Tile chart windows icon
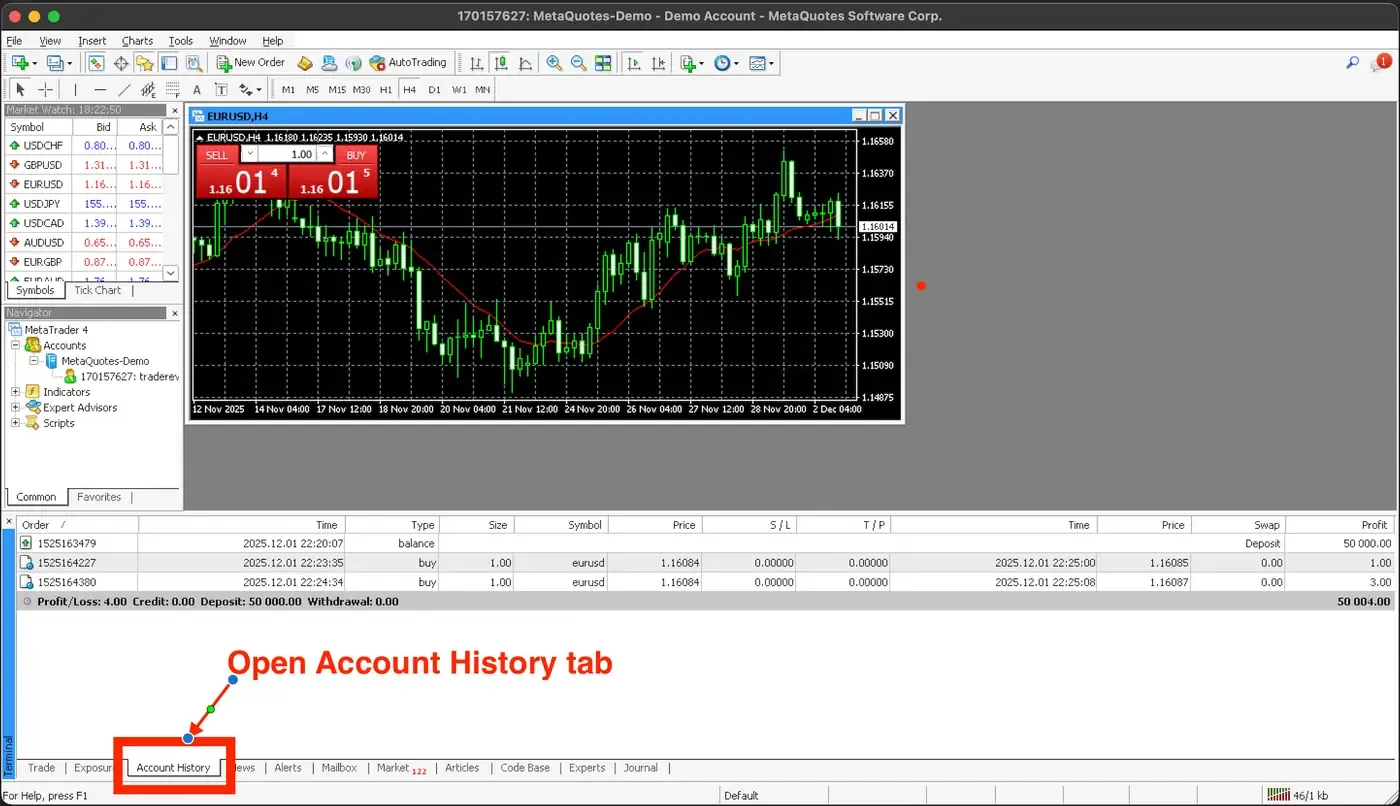 [x=603, y=63]
